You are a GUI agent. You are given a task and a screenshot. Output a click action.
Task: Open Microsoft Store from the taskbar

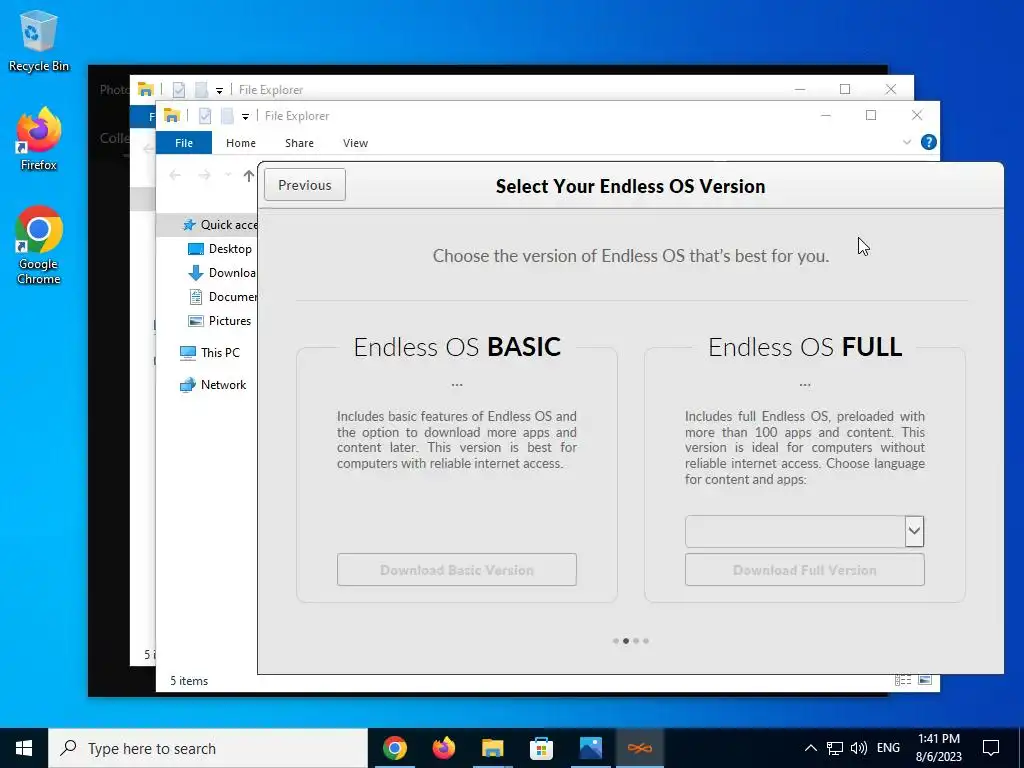pos(541,748)
